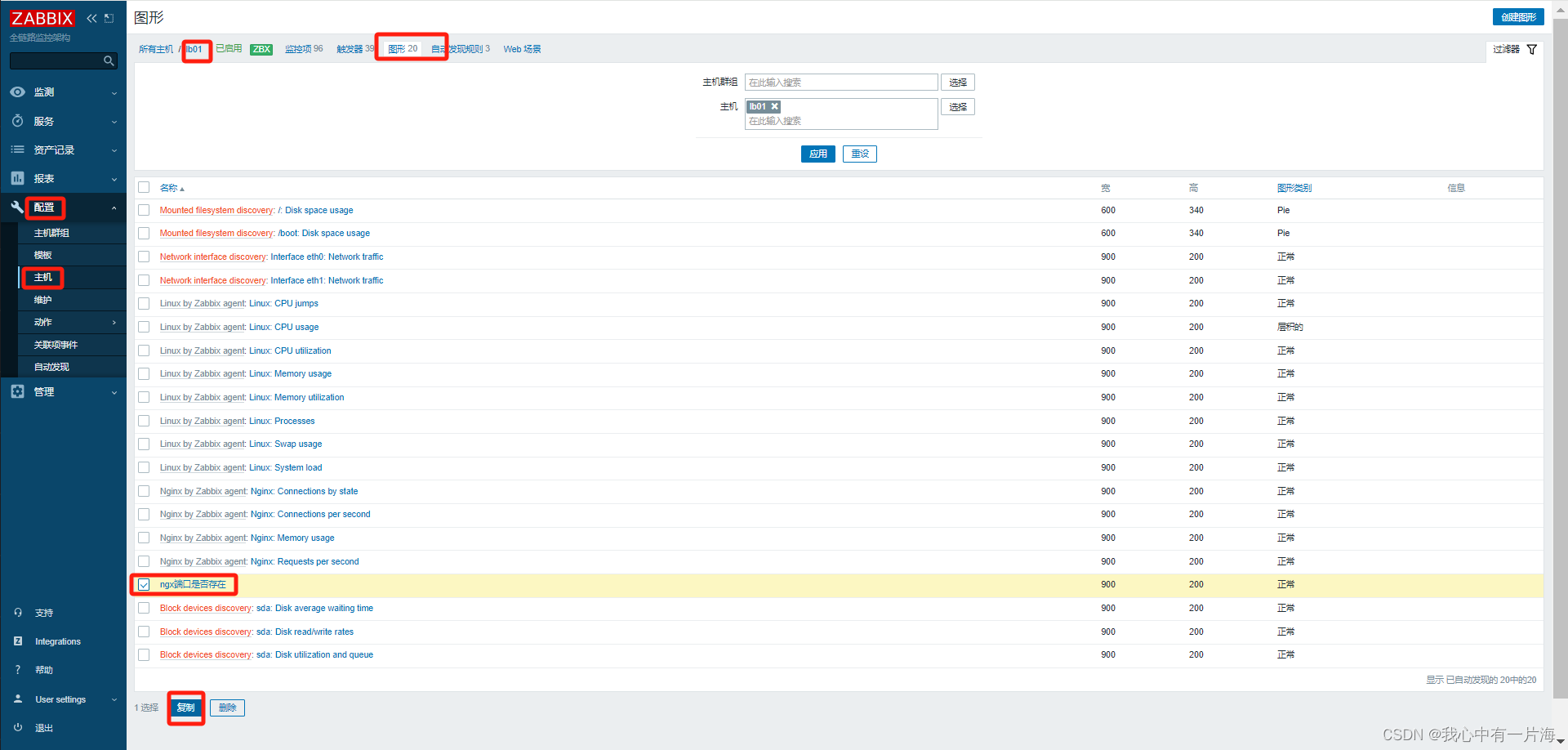Click the 主机 multiselect input field

(x=841, y=114)
